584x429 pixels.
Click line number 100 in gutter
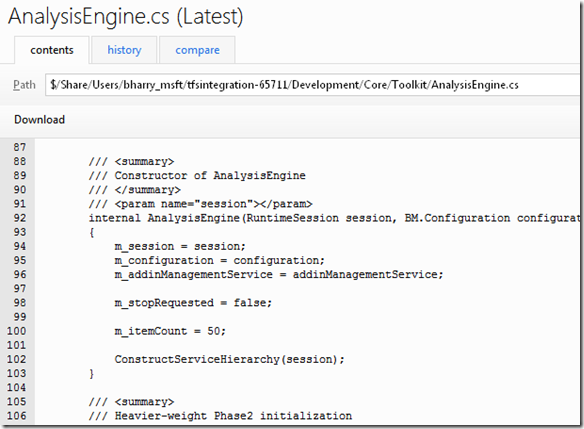click(x=17, y=331)
